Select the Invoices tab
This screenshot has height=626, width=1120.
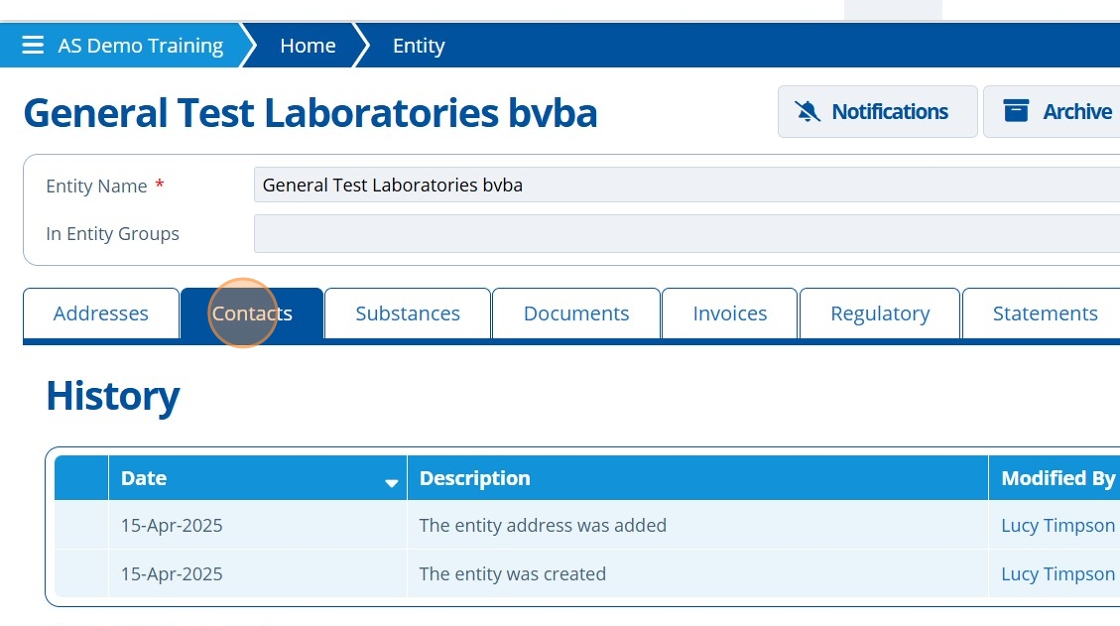[730, 314]
